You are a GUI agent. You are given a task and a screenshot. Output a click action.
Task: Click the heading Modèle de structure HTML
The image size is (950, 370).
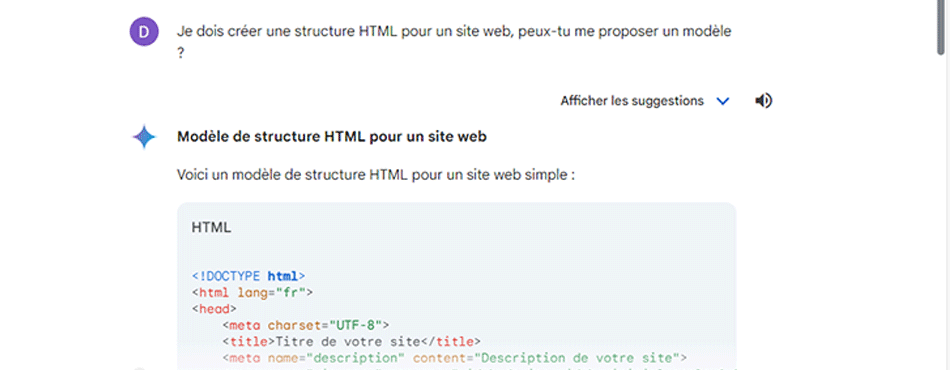[332, 137]
